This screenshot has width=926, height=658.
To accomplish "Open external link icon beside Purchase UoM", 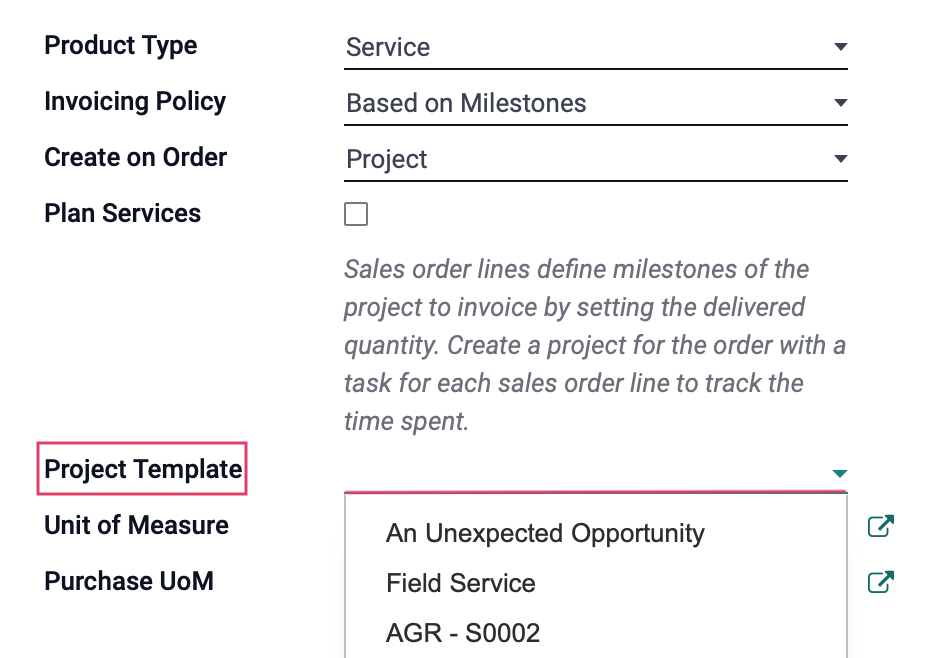I will coord(880,582).
